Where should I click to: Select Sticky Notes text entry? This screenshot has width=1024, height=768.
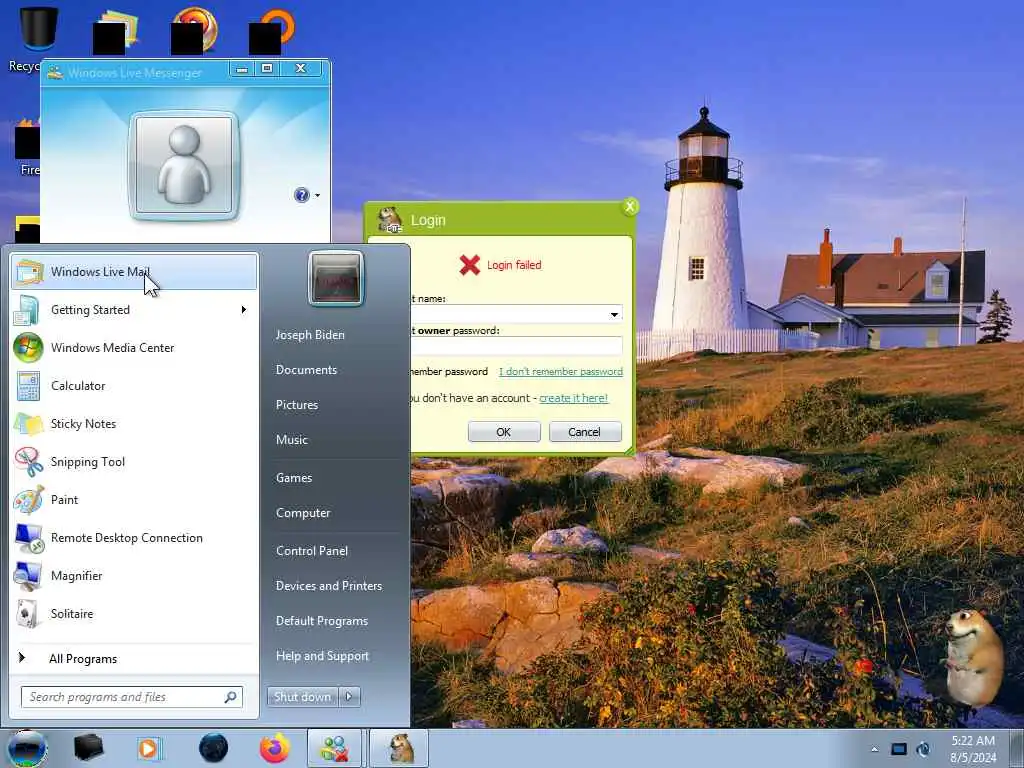83,424
